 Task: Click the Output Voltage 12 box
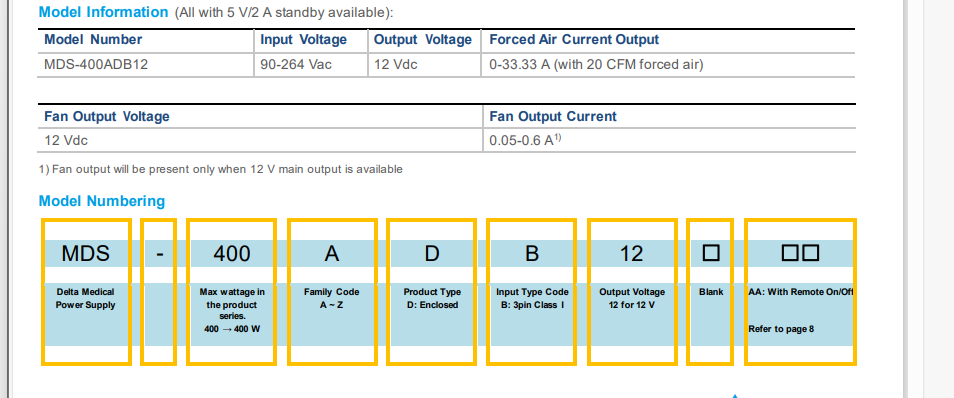pos(632,292)
